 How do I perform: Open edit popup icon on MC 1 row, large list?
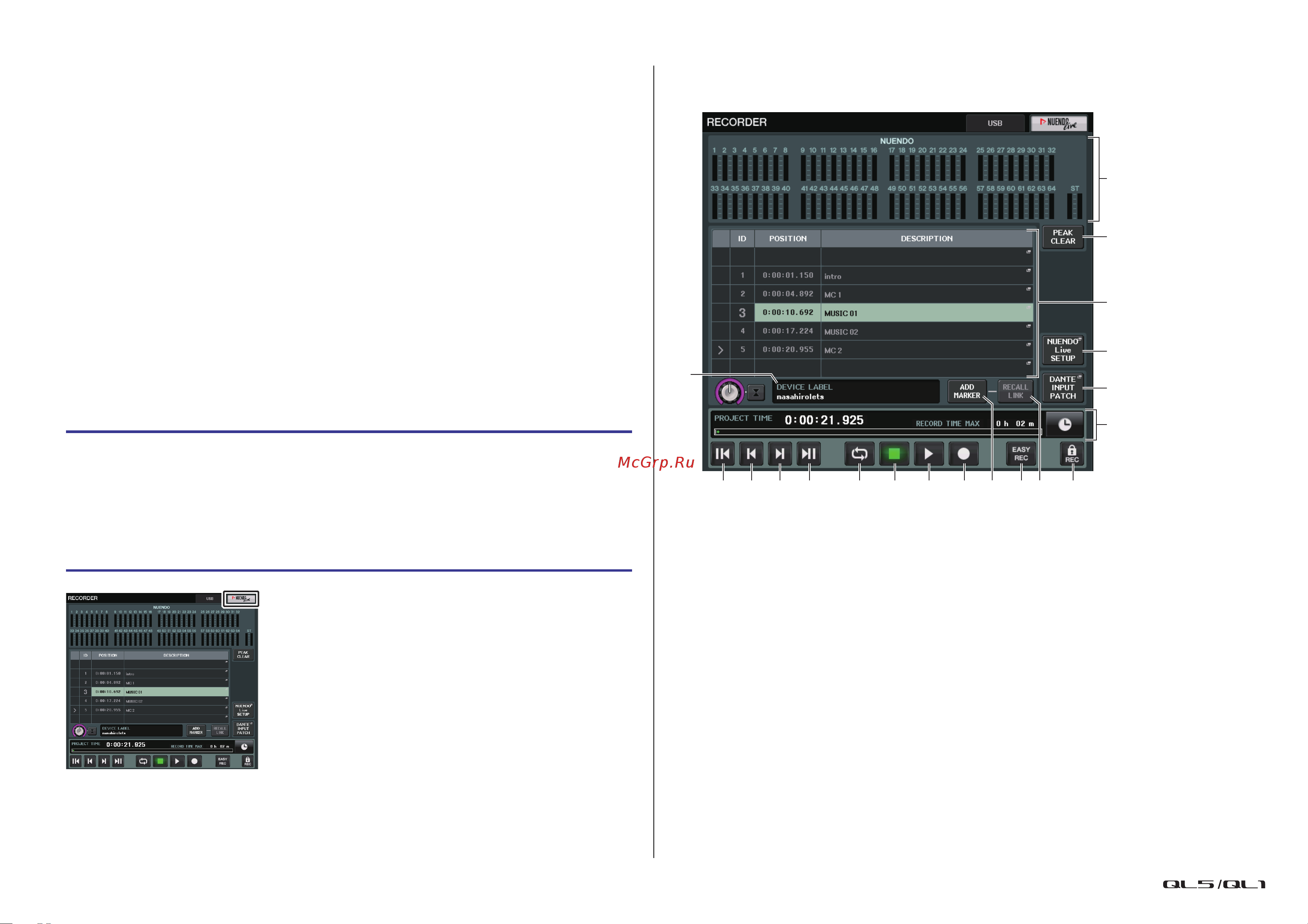(1028, 289)
